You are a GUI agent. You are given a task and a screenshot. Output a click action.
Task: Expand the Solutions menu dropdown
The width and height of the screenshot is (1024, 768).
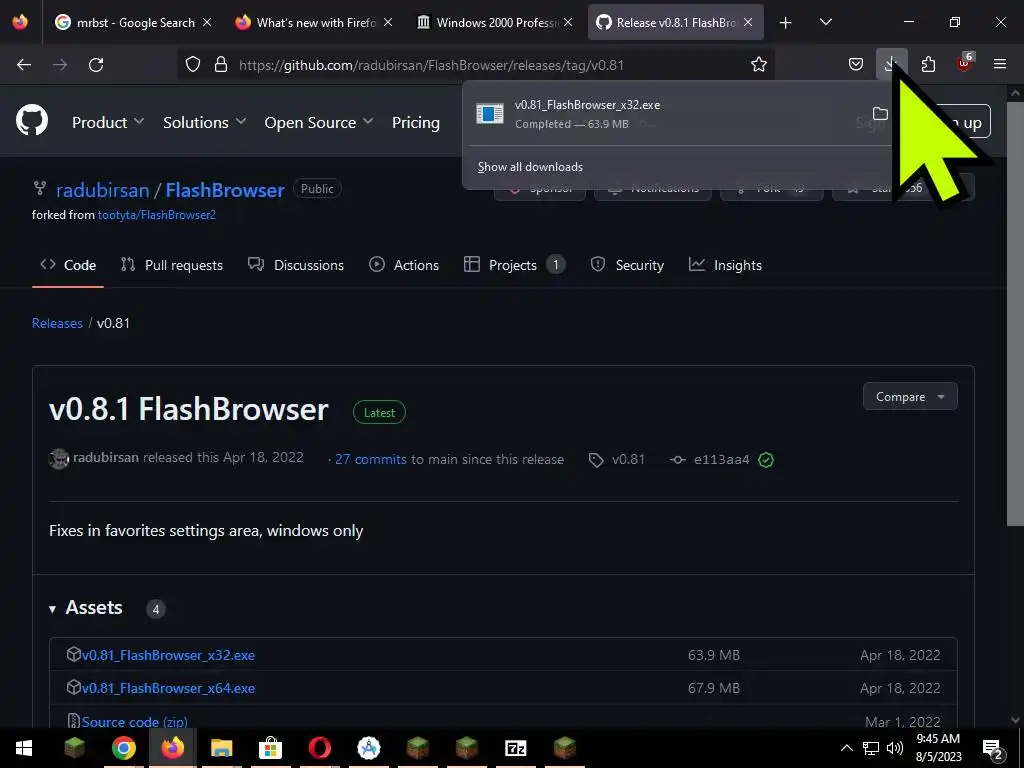[204, 122]
